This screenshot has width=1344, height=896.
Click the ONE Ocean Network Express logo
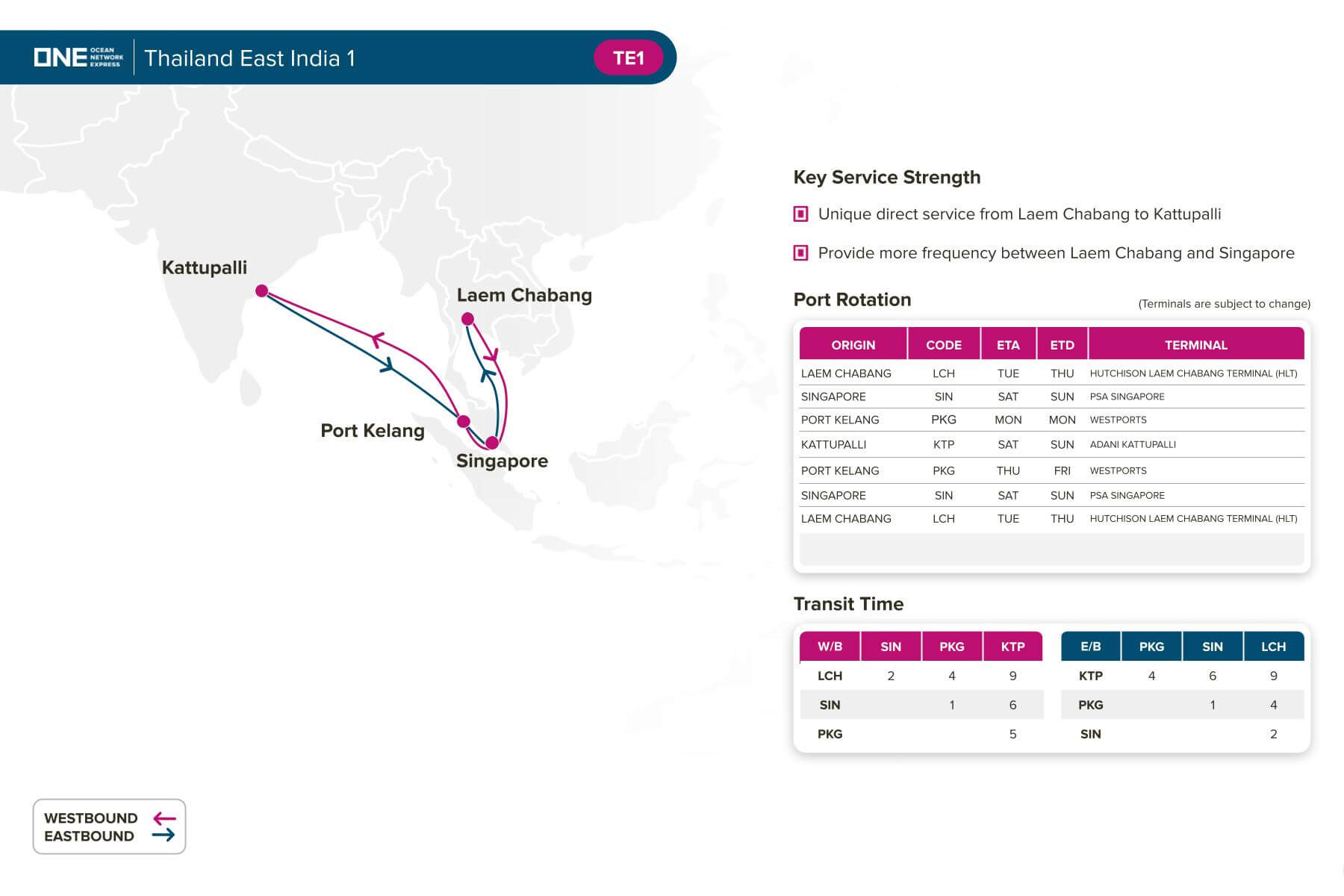tap(78, 57)
